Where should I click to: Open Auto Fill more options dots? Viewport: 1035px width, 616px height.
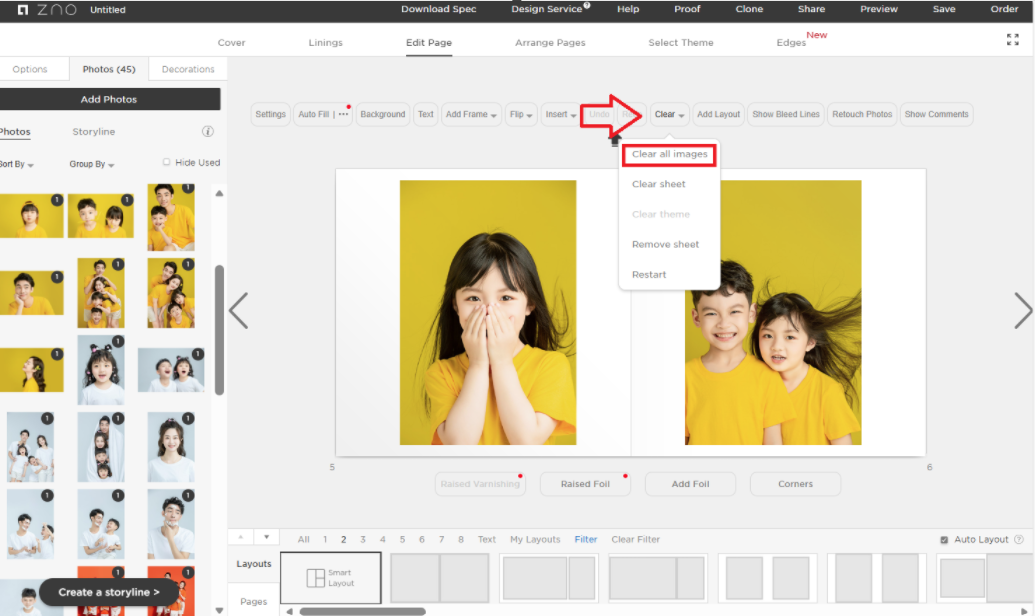tap(343, 114)
